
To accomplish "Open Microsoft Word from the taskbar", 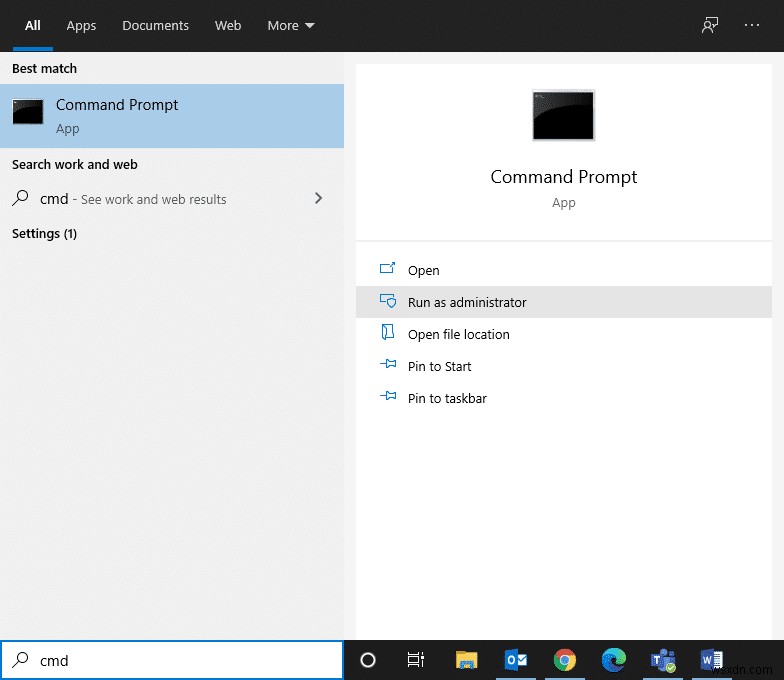I will pyautogui.click(x=711, y=660).
